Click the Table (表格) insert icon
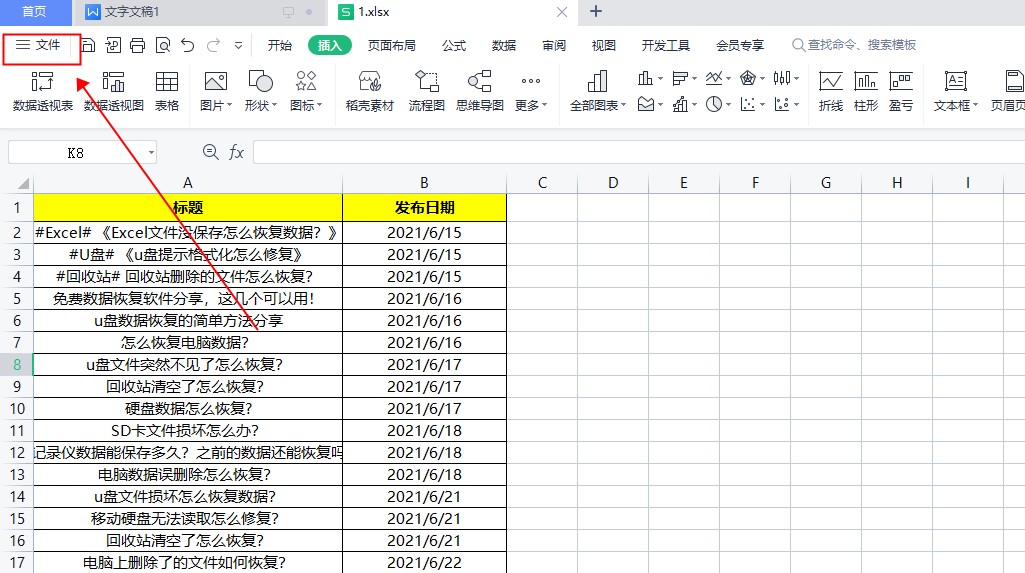Viewport: 1025px width, 573px height. click(166, 82)
